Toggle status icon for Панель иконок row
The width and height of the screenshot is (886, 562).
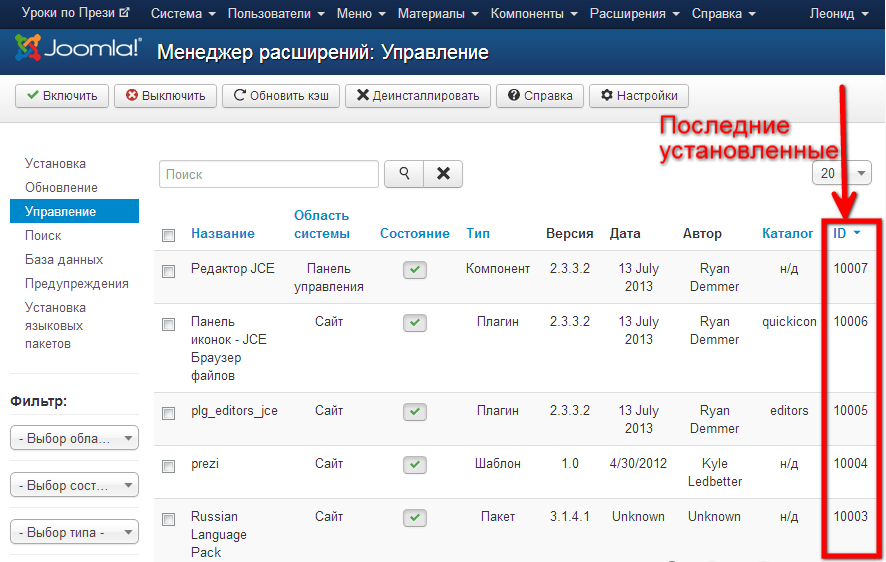[x=415, y=323]
